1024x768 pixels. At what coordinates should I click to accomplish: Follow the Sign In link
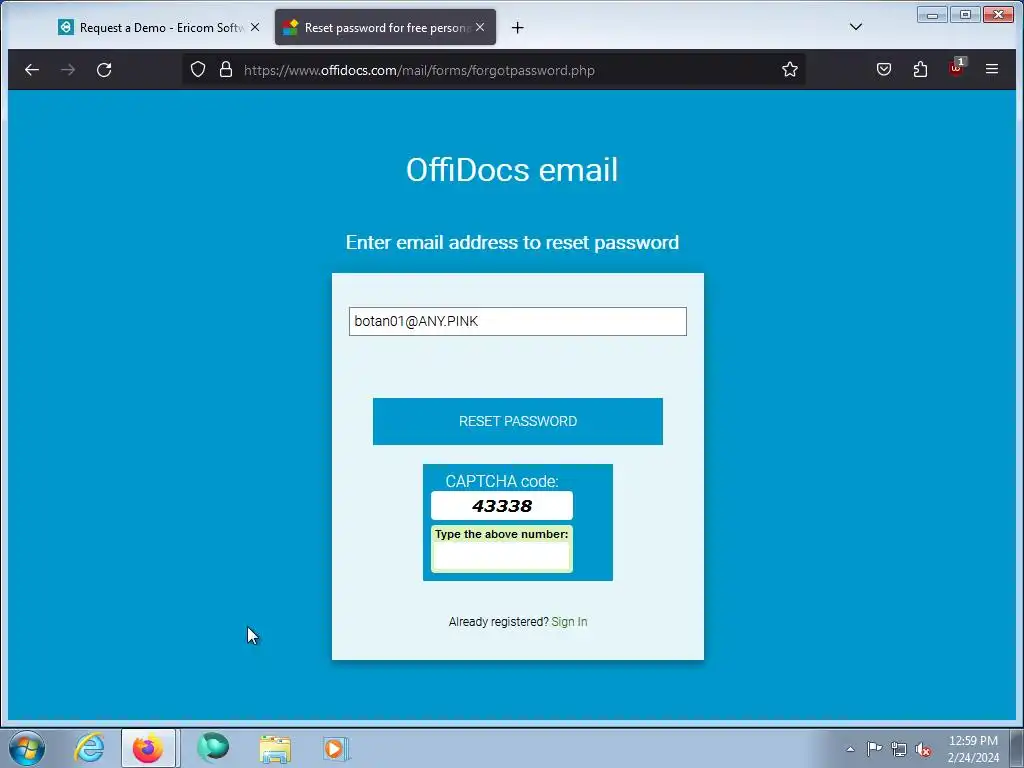pos(569,622)
